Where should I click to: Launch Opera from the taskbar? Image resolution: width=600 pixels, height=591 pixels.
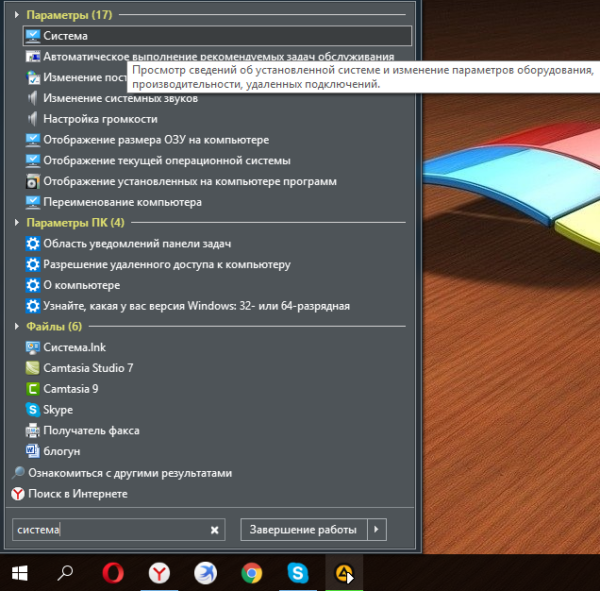[113, 573]
